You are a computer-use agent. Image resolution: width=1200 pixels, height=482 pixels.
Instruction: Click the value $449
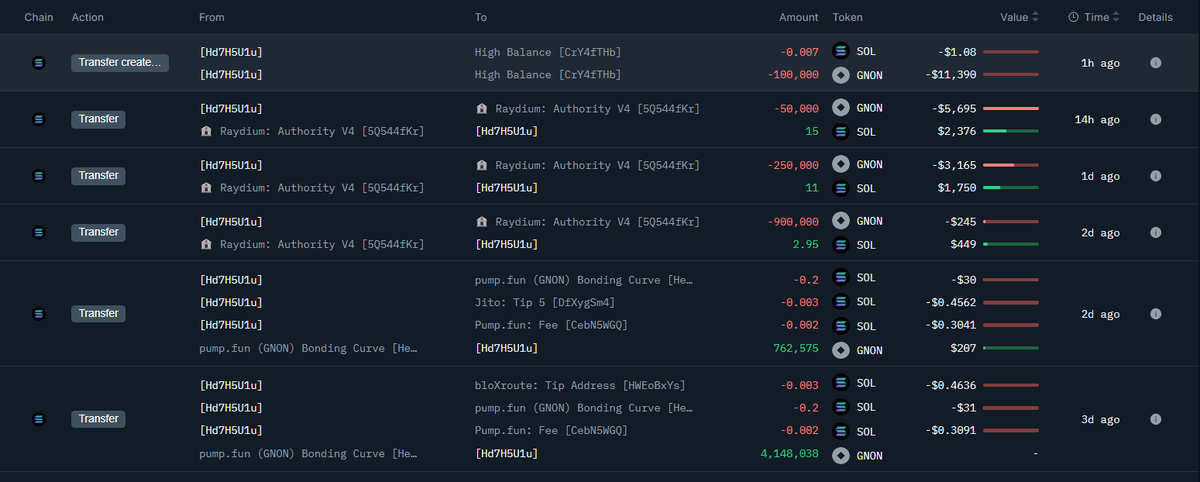[x=963, y=244]
